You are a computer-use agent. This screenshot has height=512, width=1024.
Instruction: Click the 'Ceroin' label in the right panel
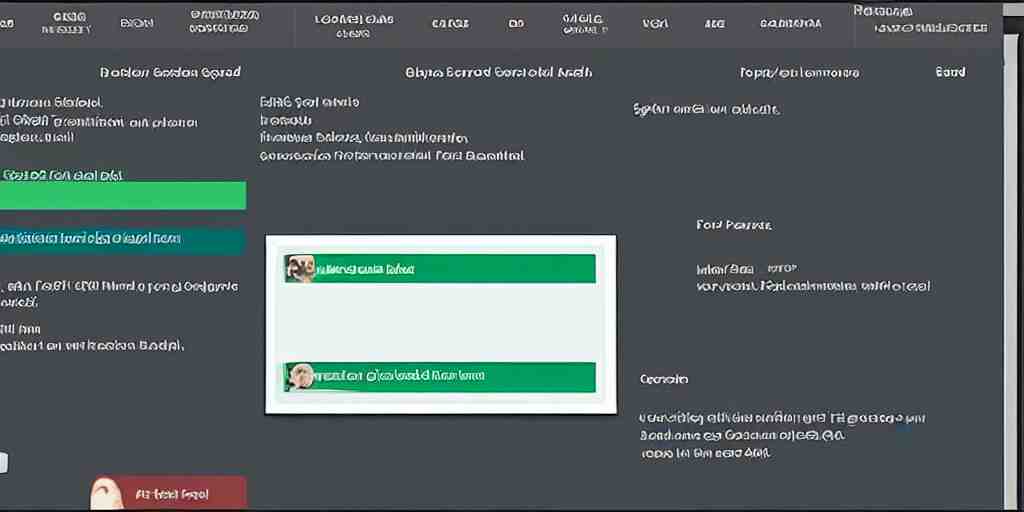[663, 379]
